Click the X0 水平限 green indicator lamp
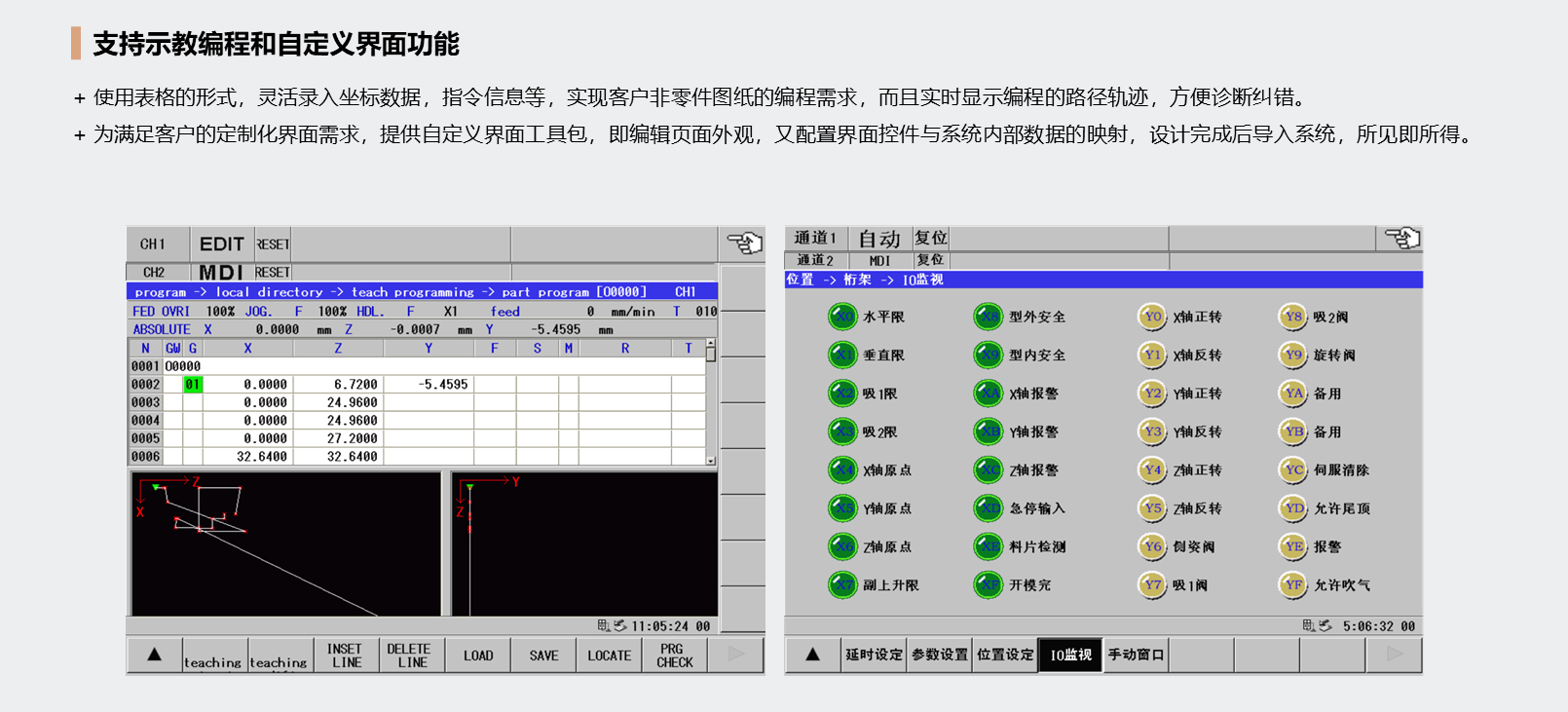 [x=841, y=317]
